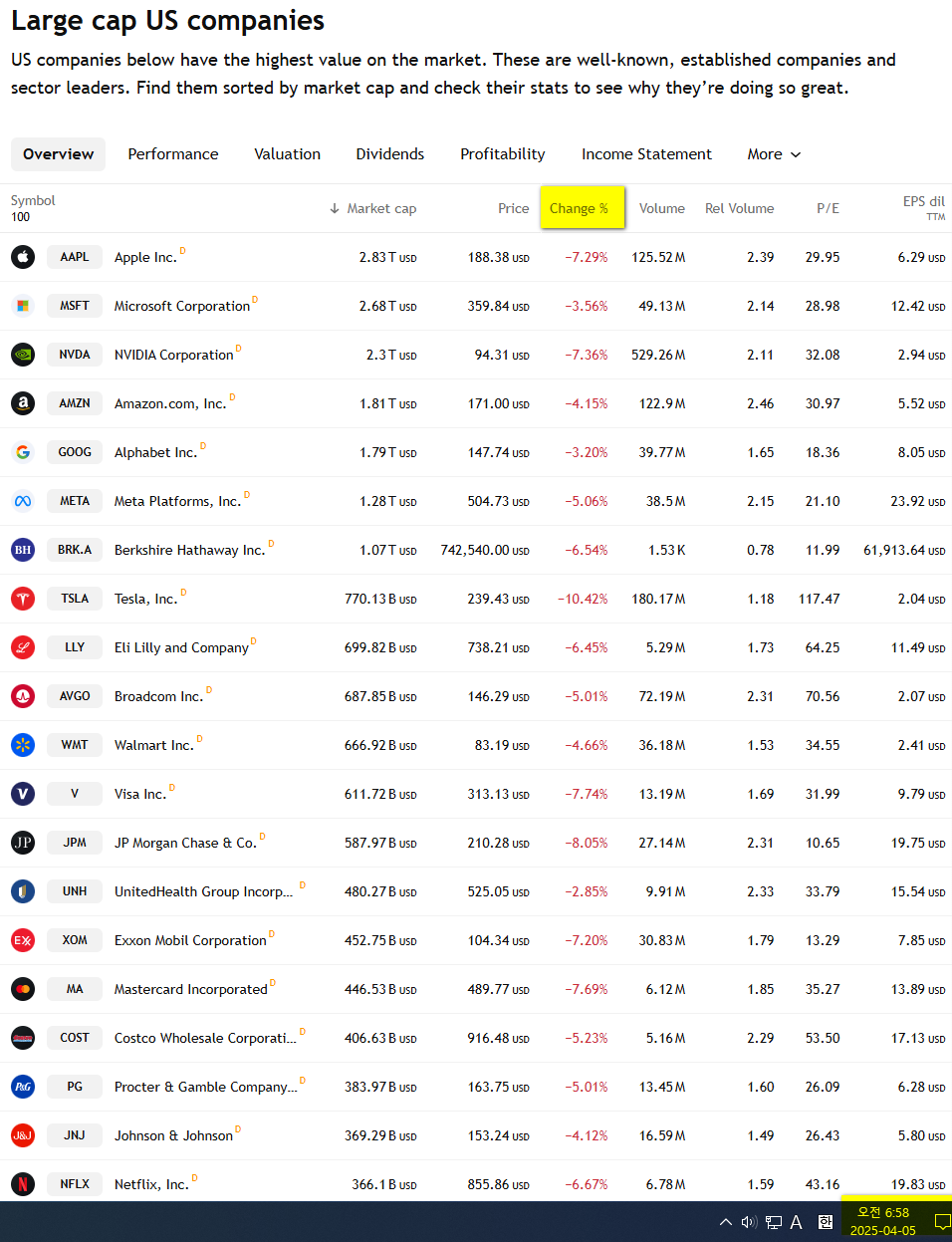Viewport: 952px width, 1242px height.
Task: Click the Symbol column header
Action: click(x=33, y=200)
